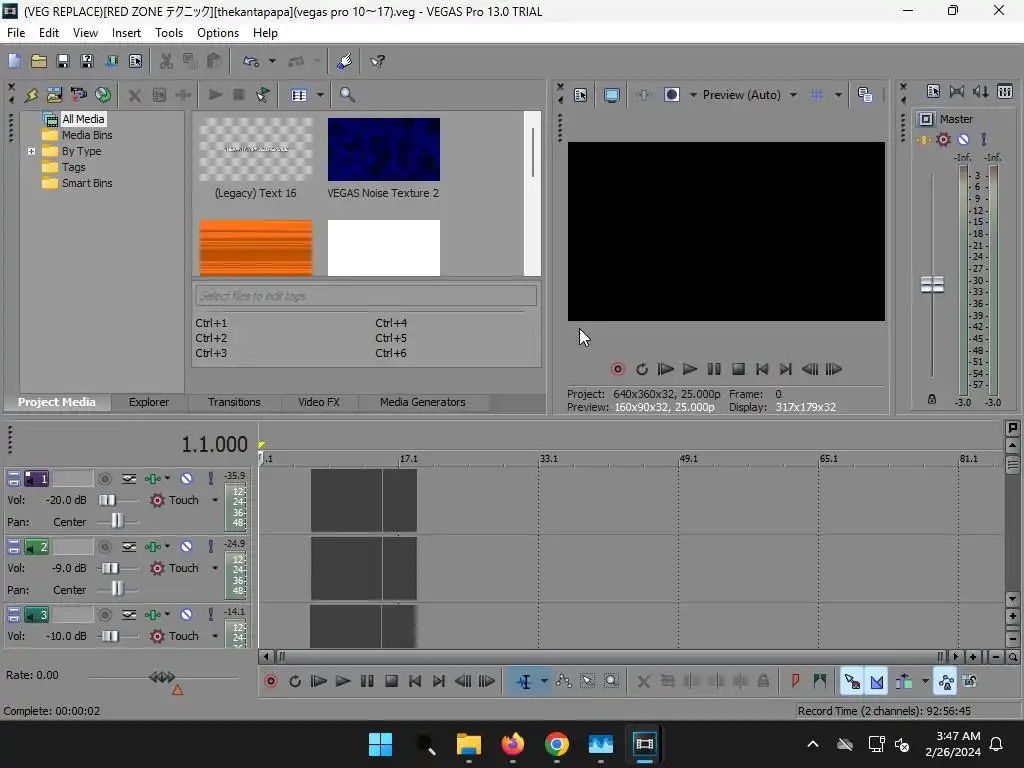Screen dimensions: 1024x768
Task: Click the What's This help icon
Action: 377,61
